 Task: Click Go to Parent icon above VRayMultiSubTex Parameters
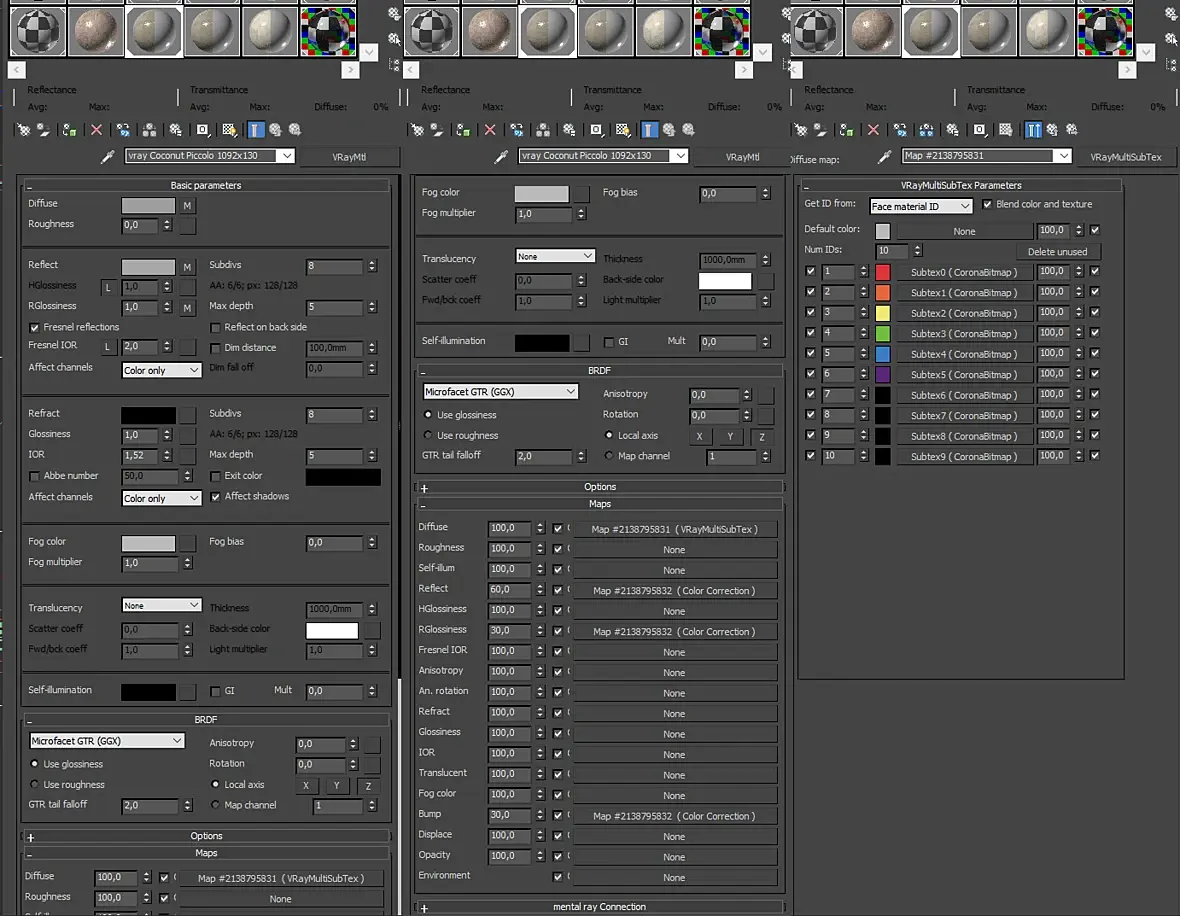pyautogui.click(x=1054, y=129)
